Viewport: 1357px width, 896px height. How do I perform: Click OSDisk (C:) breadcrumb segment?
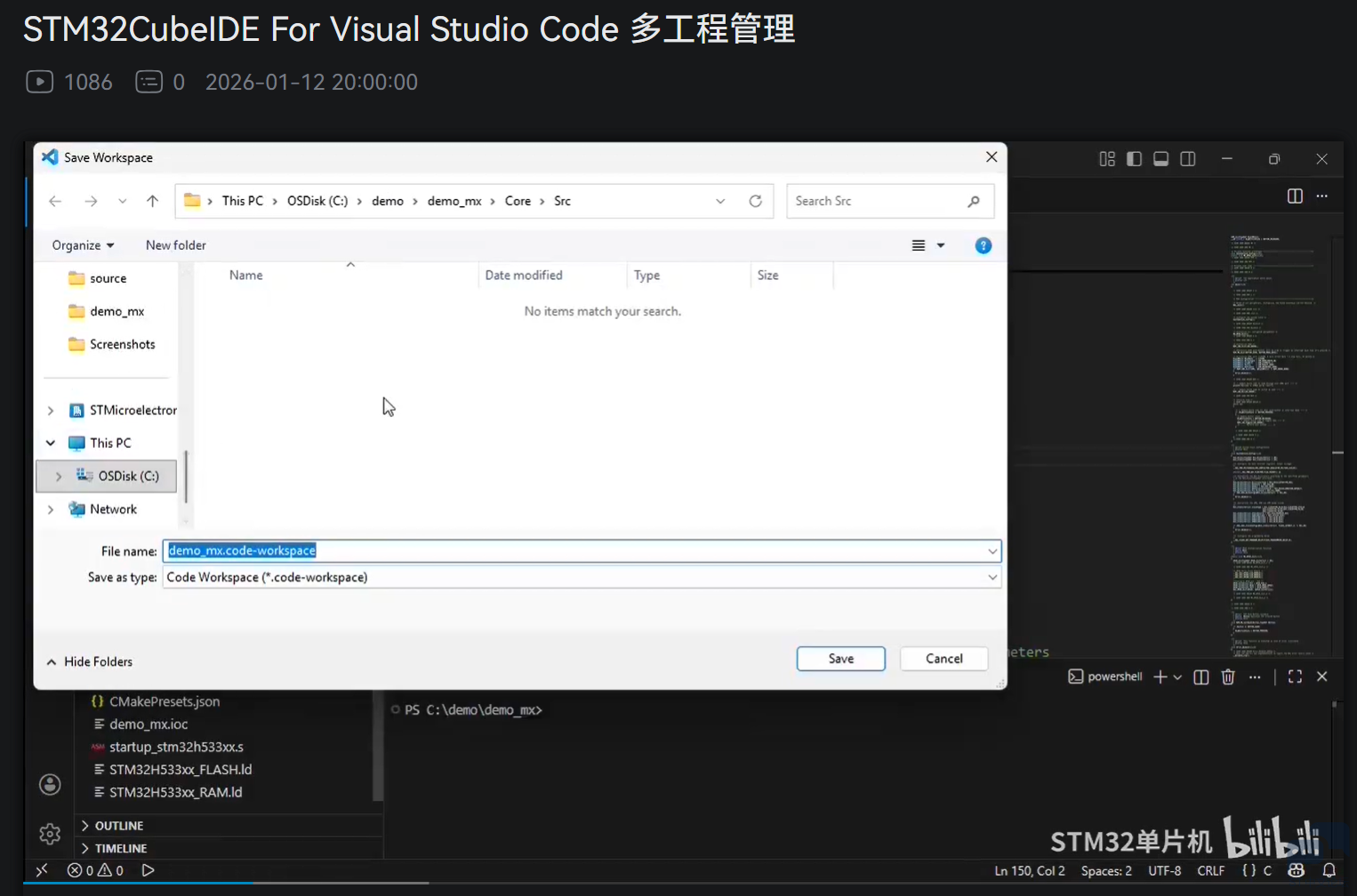click(317, 201)
